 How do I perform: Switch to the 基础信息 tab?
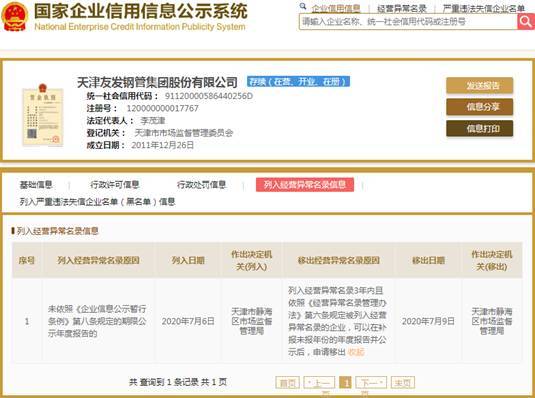tap(36, 185)
